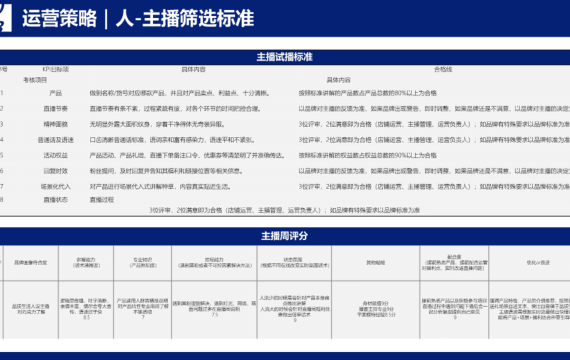Select the 状态氛围 column header cell
Image resolution: width=570 pixels, height=360 pixels.
[294, 263]
